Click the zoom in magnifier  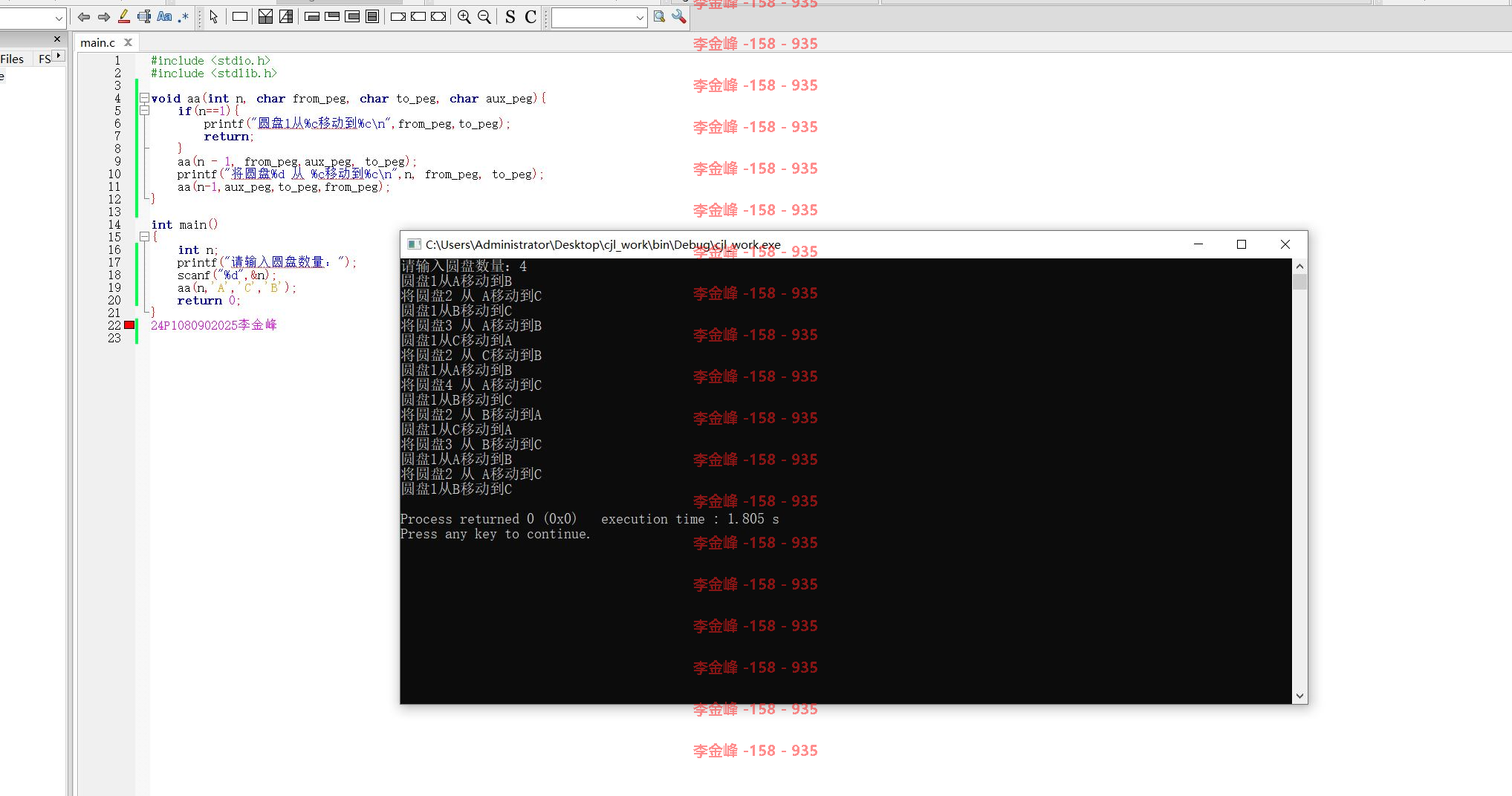(x=464, y=16)
